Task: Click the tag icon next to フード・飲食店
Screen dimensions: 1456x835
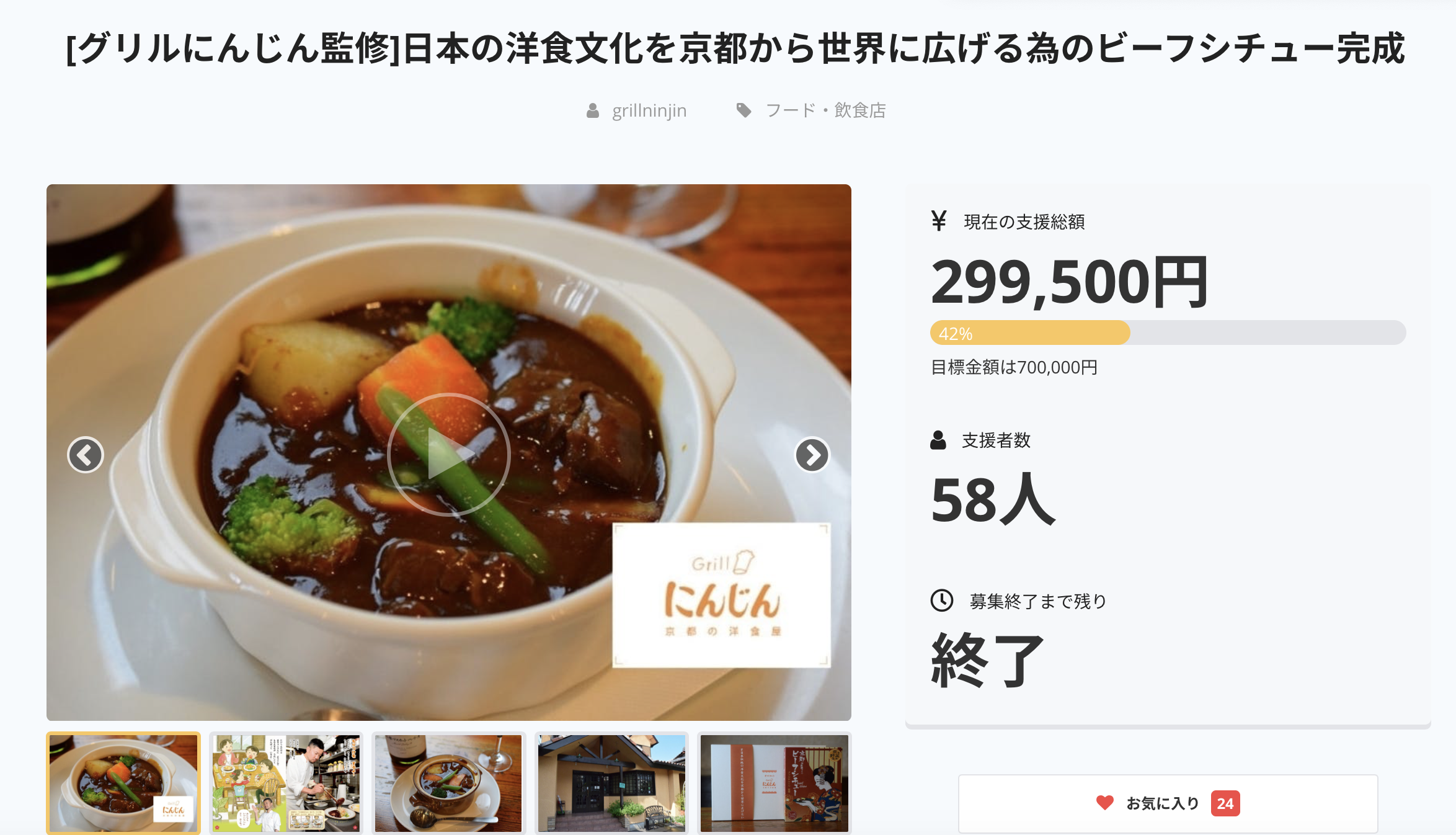Action: click(744, 110)
